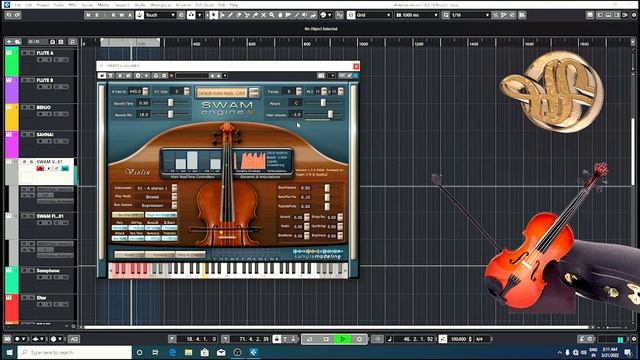Open the Touch automation mode dropdown
Image resolution: width=640 pixels, height=360 pixels.
coord(160,15)
